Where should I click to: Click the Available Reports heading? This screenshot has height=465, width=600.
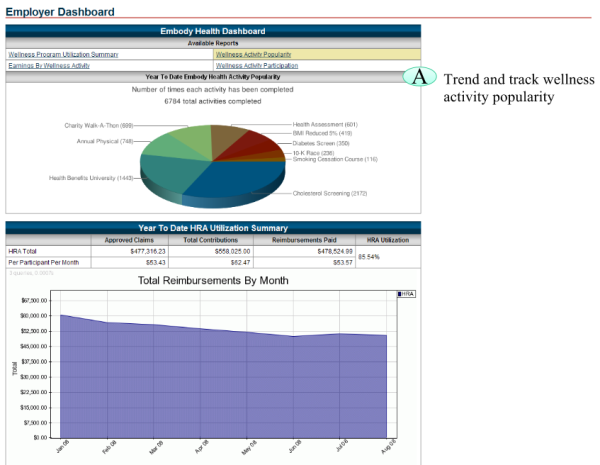[213, 43]
